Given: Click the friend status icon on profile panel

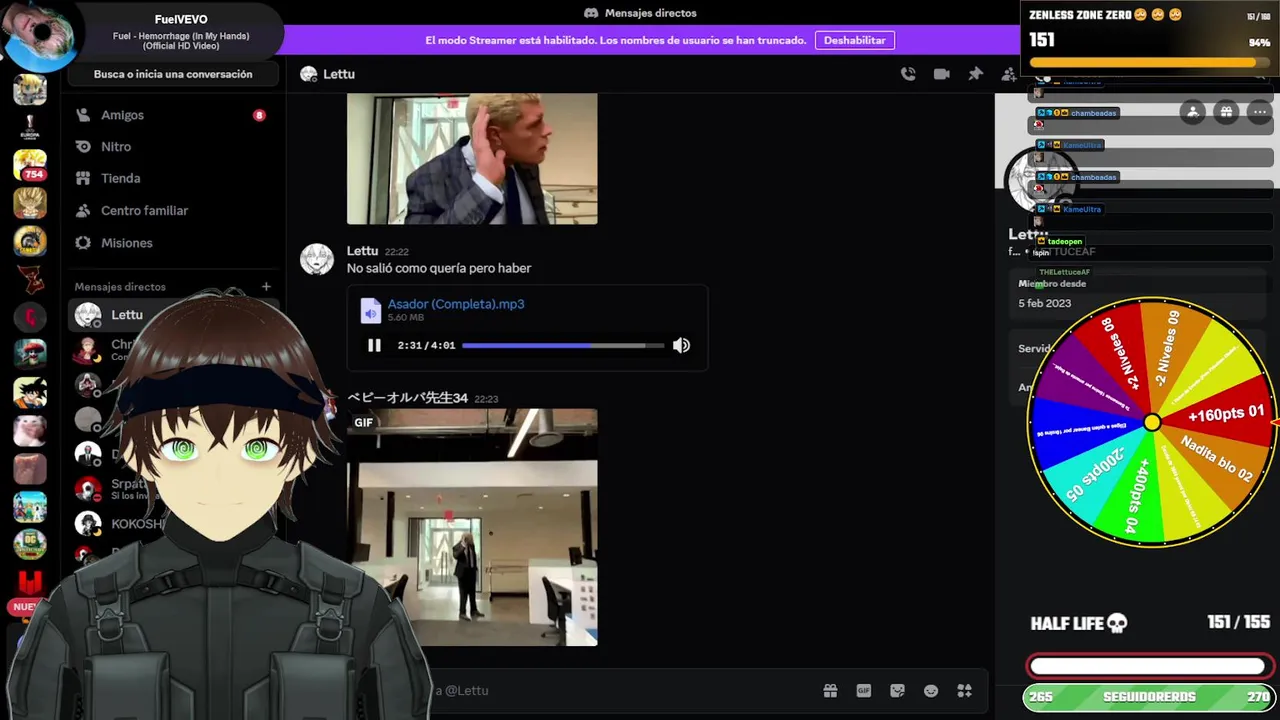Looking at the screenshot, I should pyautogui.click(x=1192, y=112).
